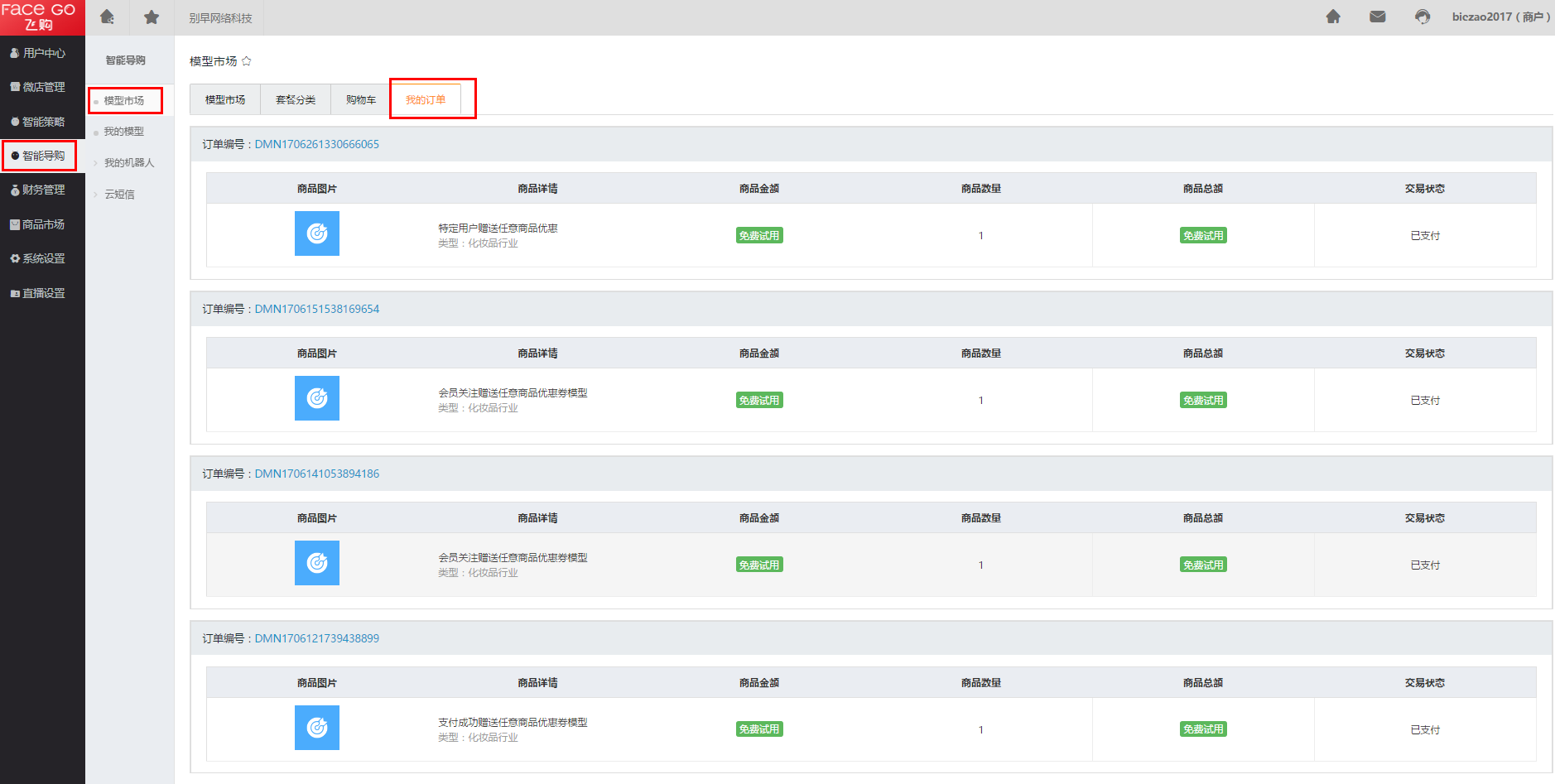The height and width of the screenshot is (784, 1555).
Task: Click the star beside 模型市场 title
Action: [x=247, y=61]
